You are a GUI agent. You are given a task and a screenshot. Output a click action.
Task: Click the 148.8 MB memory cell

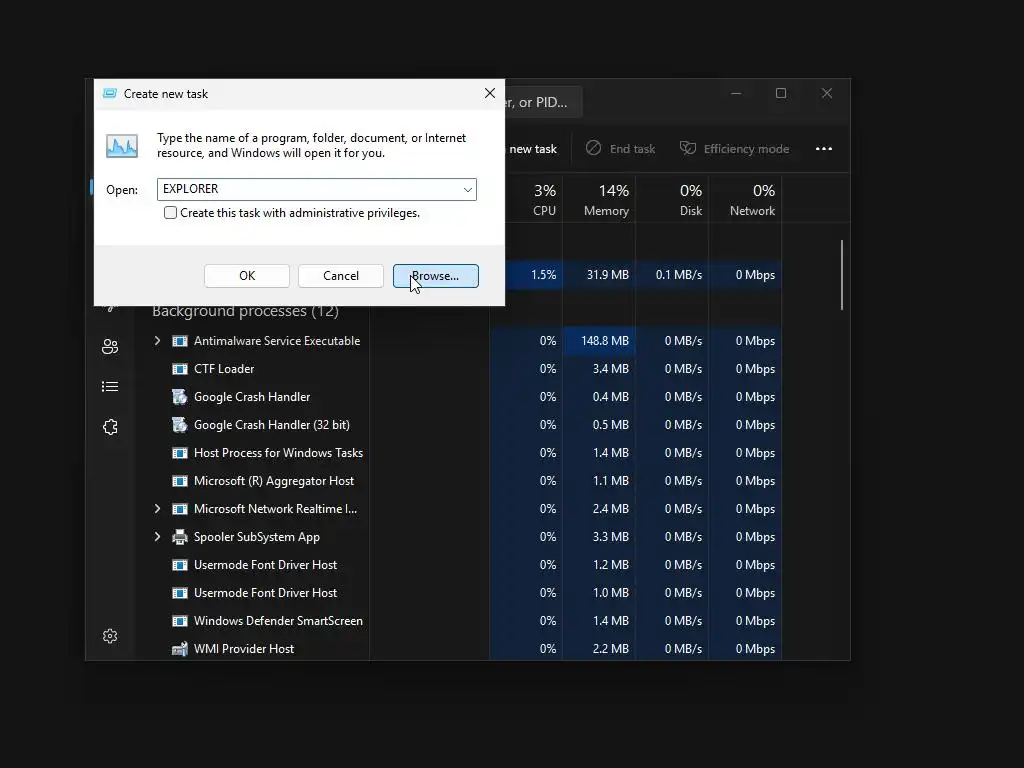599,341
